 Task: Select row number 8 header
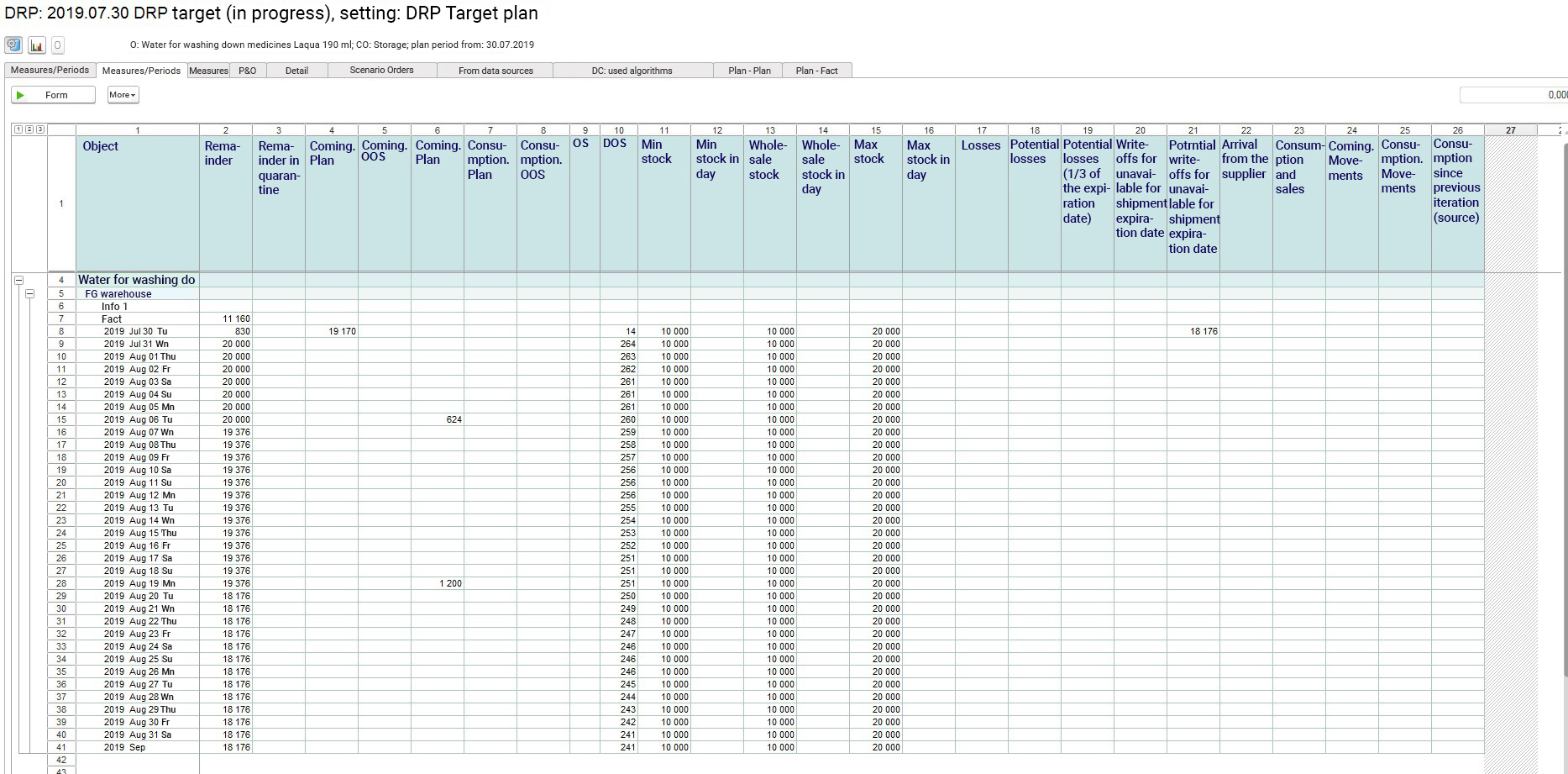pyautogui.click(x=61, y=332)
